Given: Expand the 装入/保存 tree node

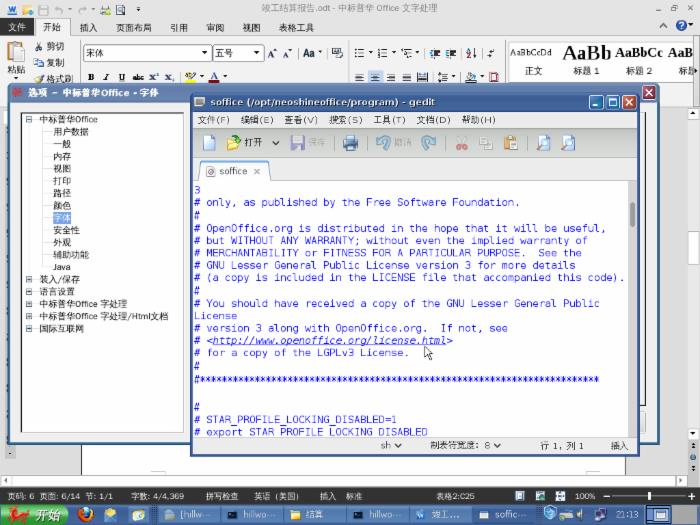Looking at the screenshot, I should (x=29, y=280).
